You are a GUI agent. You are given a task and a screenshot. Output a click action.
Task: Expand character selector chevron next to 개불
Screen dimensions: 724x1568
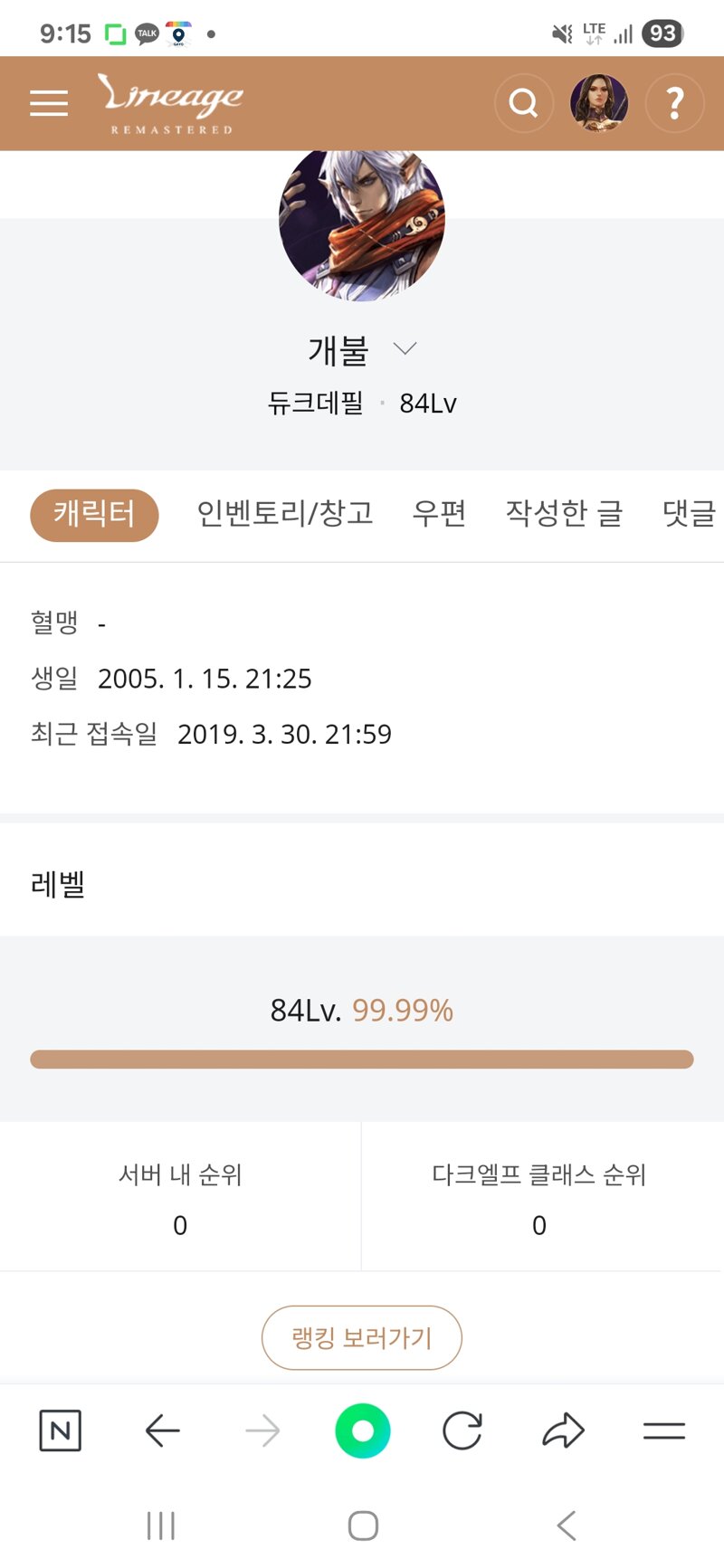[405, 348]
